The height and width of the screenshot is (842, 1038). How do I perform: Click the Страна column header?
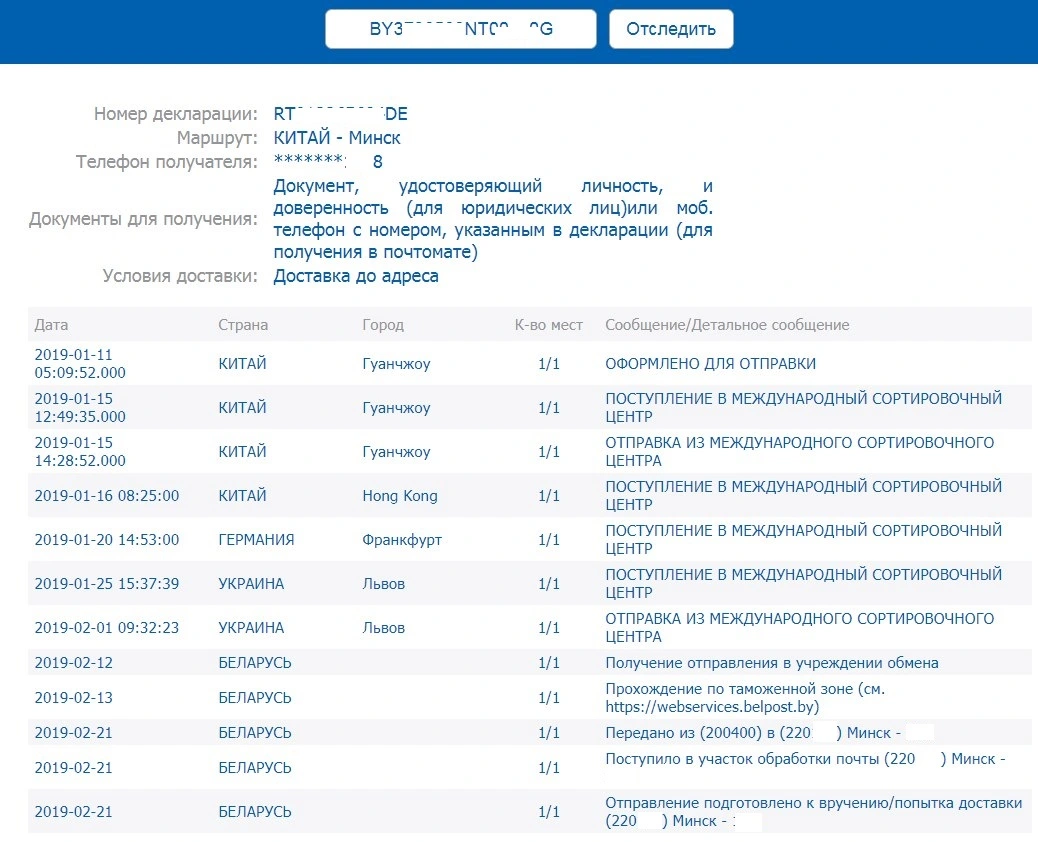[x=243, y=325]
